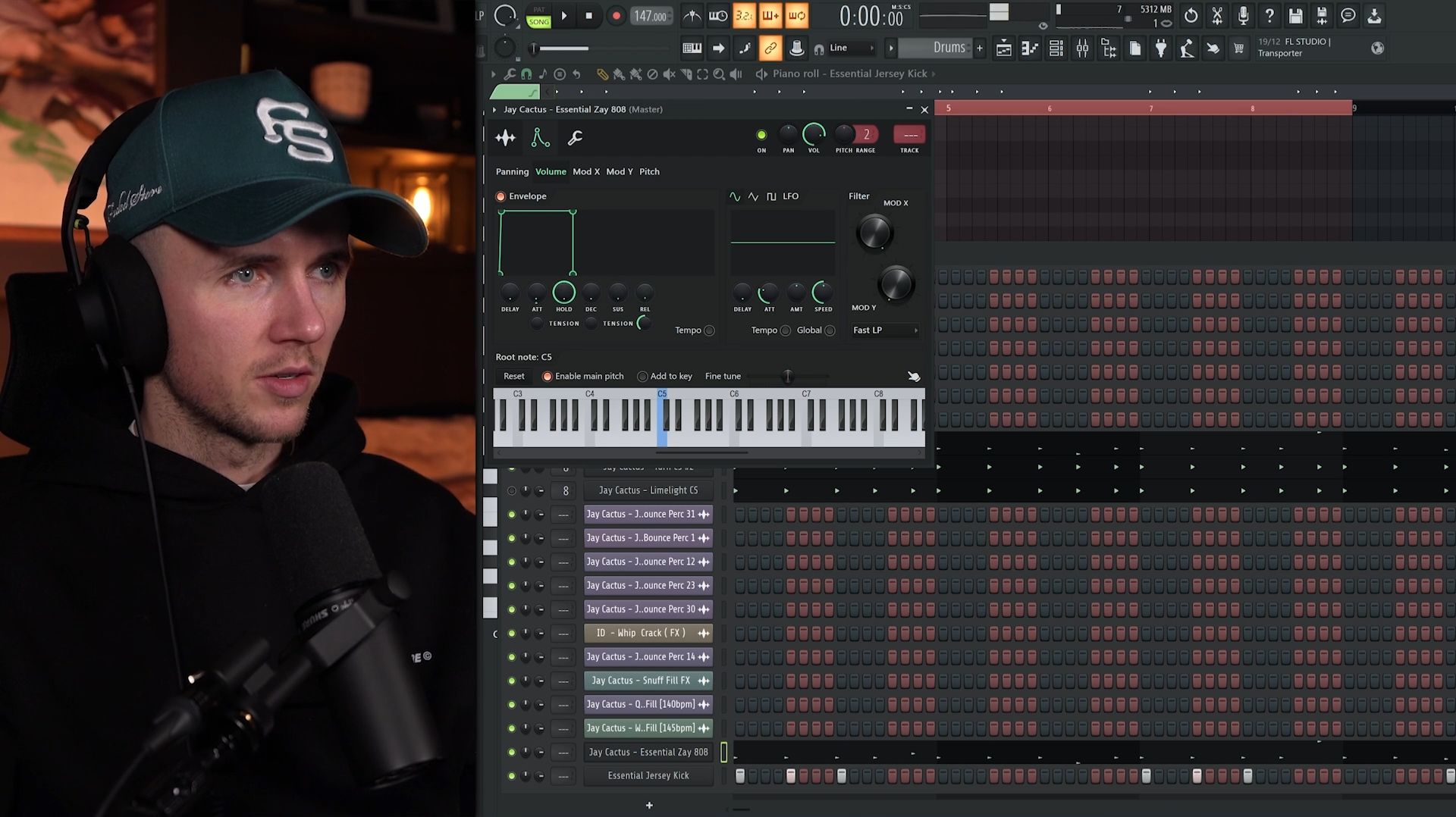Toggle PAT/SONG mode switch

point(539,17)
